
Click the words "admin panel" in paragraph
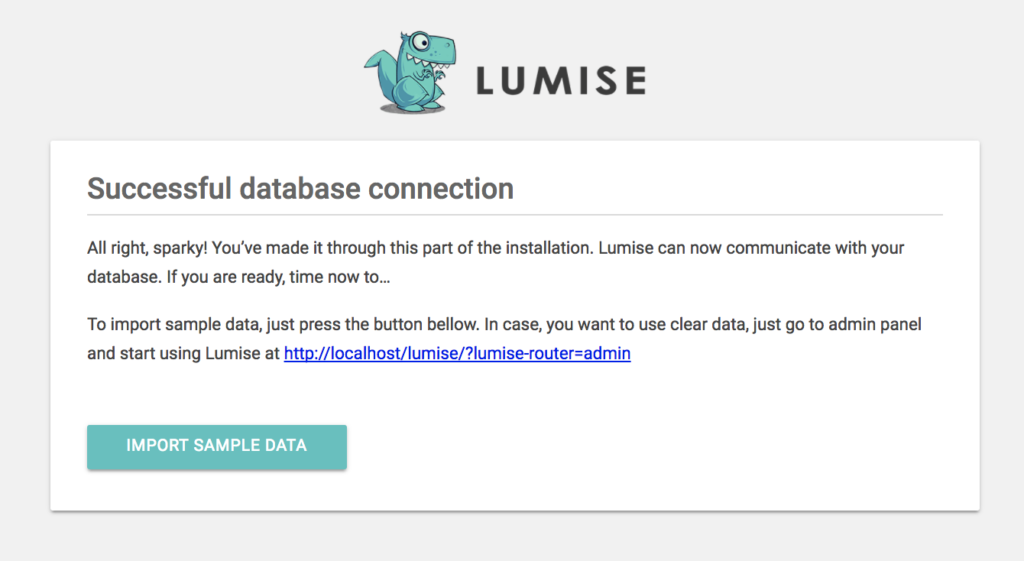pos(862,327)
